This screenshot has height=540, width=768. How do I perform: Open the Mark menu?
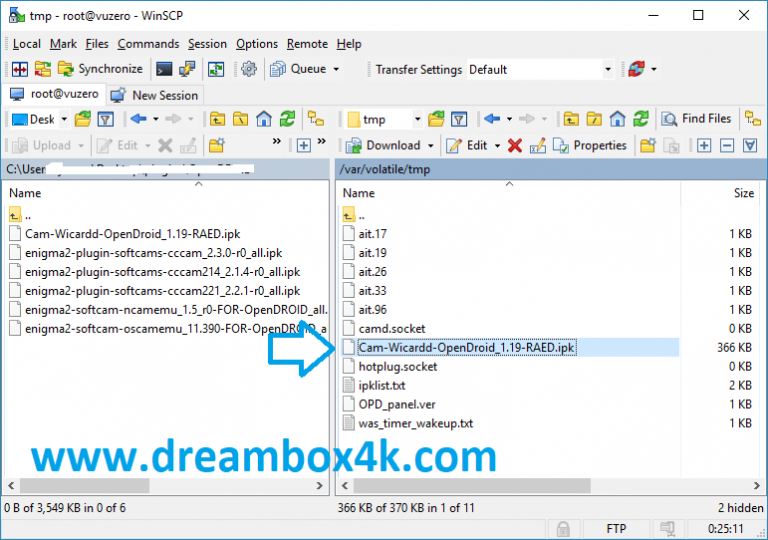pos(63,44)
